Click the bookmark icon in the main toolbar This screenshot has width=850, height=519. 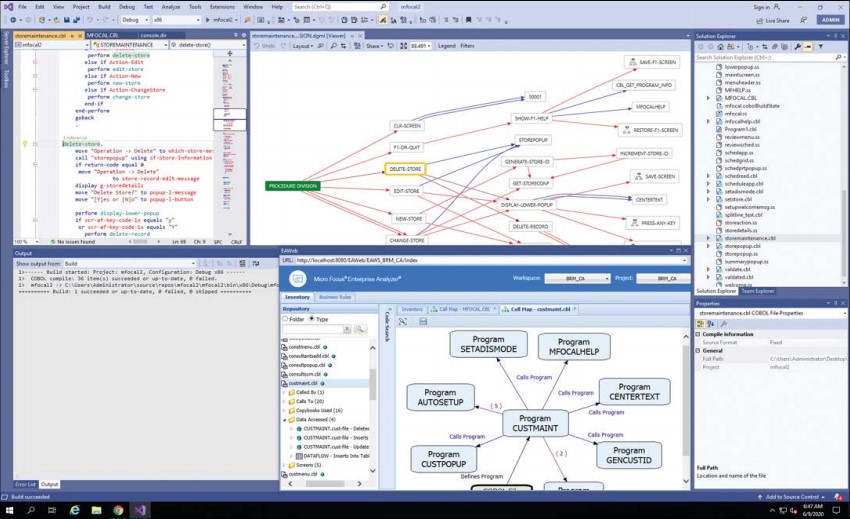click(468, 20)
